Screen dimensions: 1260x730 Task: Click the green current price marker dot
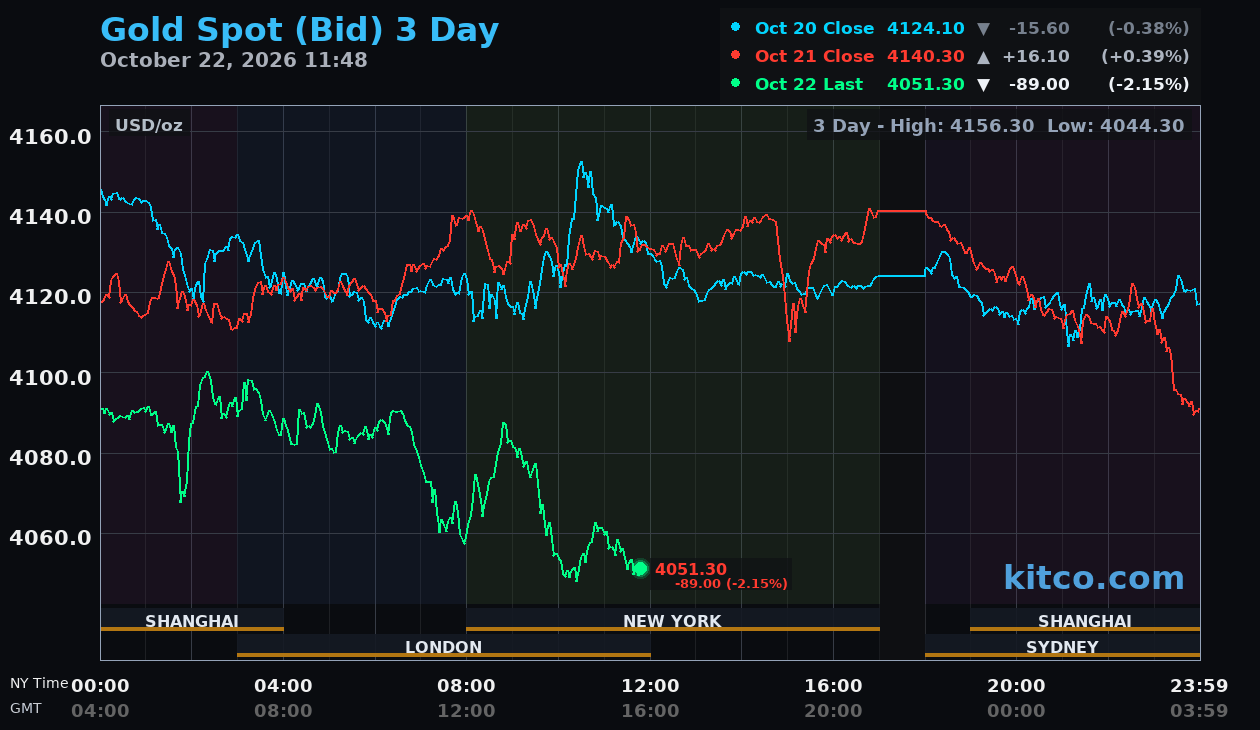coord(640,569)
